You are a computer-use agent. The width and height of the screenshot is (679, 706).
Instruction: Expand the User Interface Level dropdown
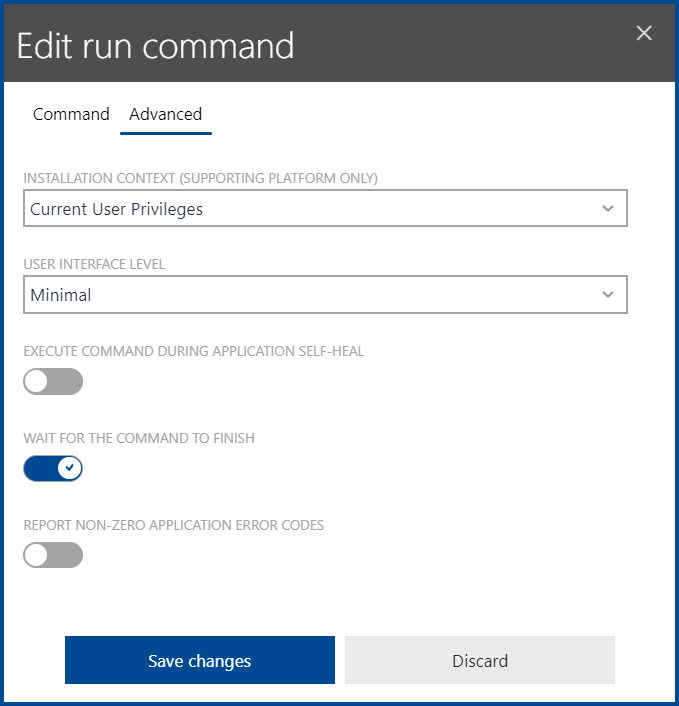[325, 294]
